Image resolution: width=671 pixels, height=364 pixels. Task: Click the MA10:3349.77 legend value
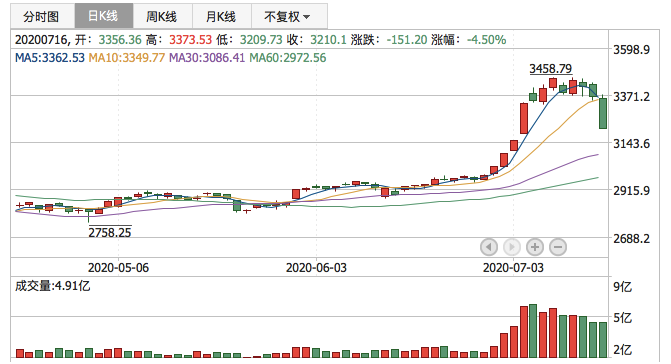[x=127, y=58]
